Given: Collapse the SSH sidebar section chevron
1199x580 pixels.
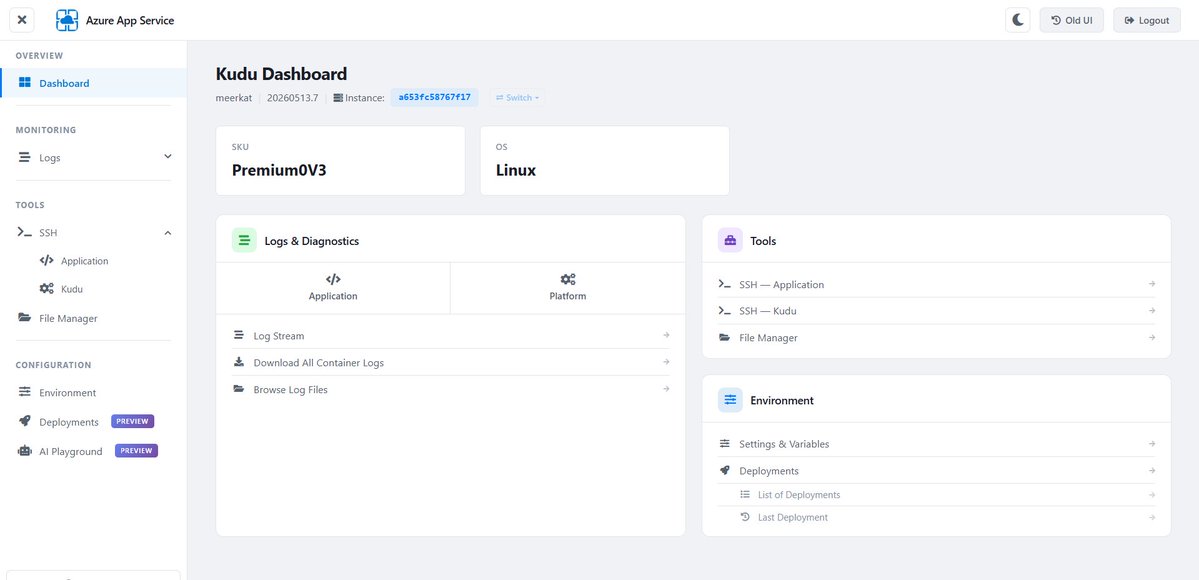Looking at the screenshot, I should (167, 233).
